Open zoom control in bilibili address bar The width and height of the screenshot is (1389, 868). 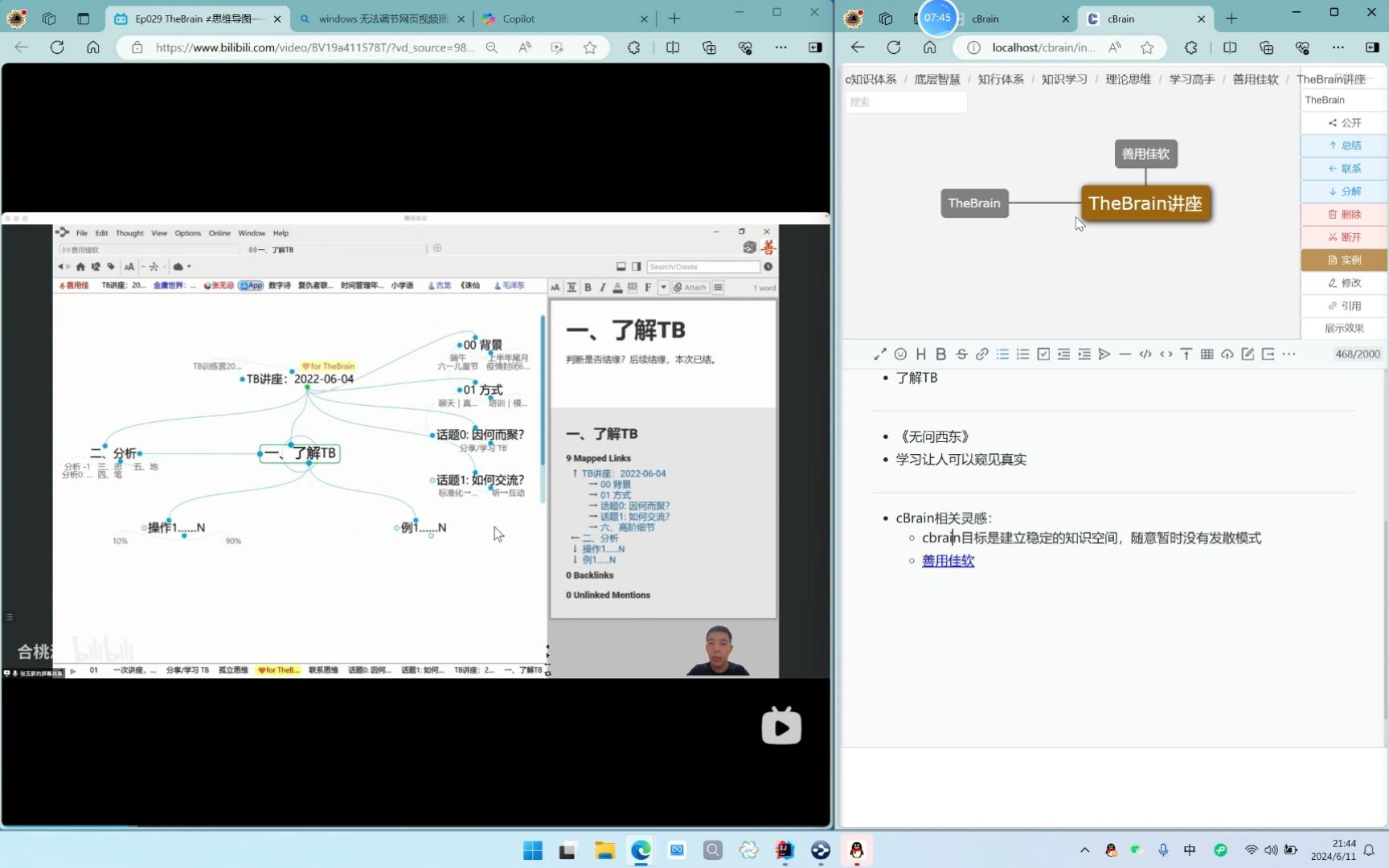pos(491,47)
